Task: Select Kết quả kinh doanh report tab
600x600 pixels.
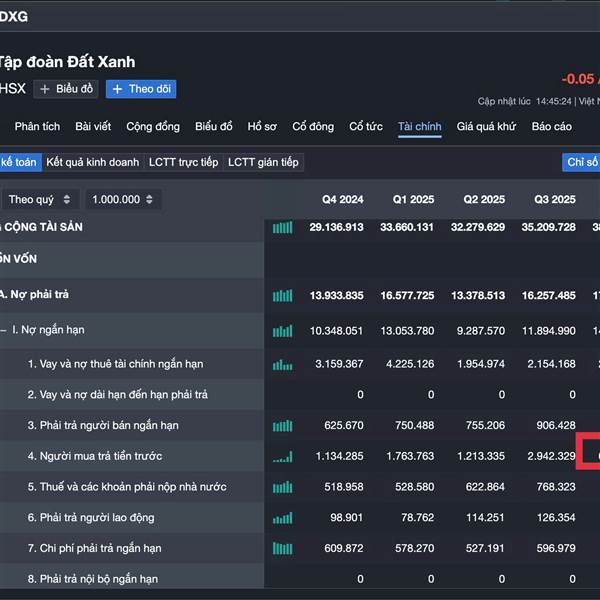Action: pos(92,162)
